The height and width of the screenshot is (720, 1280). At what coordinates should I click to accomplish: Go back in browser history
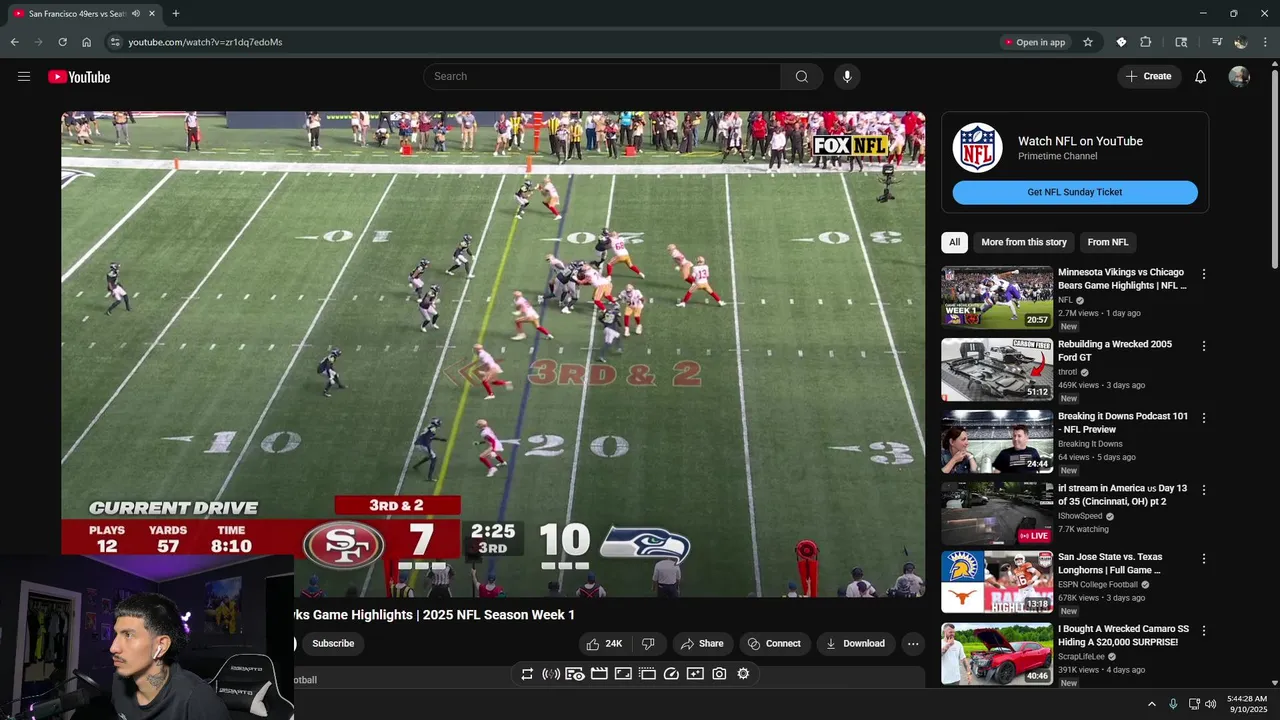pyautogui.click(x=14, y=42)
